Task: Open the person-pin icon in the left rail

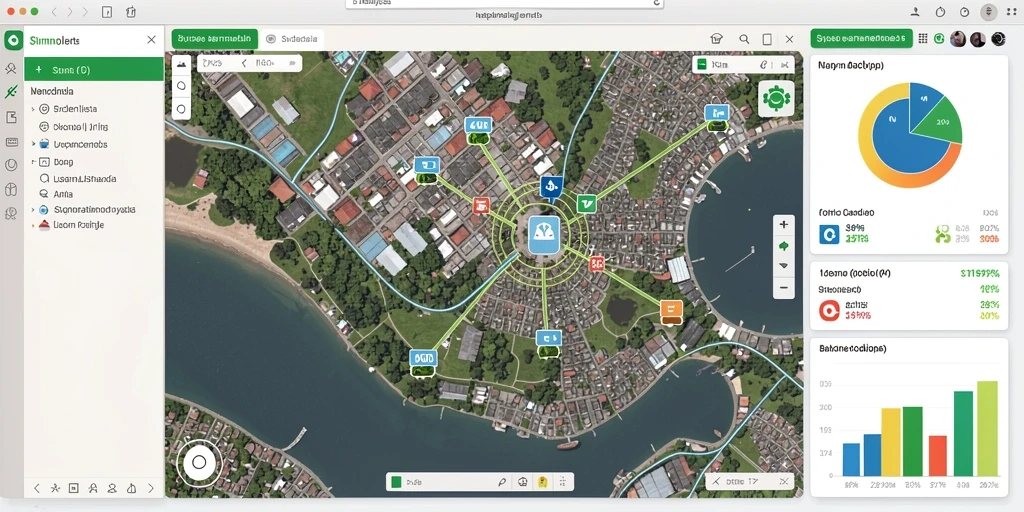Action: pos(10,68)
